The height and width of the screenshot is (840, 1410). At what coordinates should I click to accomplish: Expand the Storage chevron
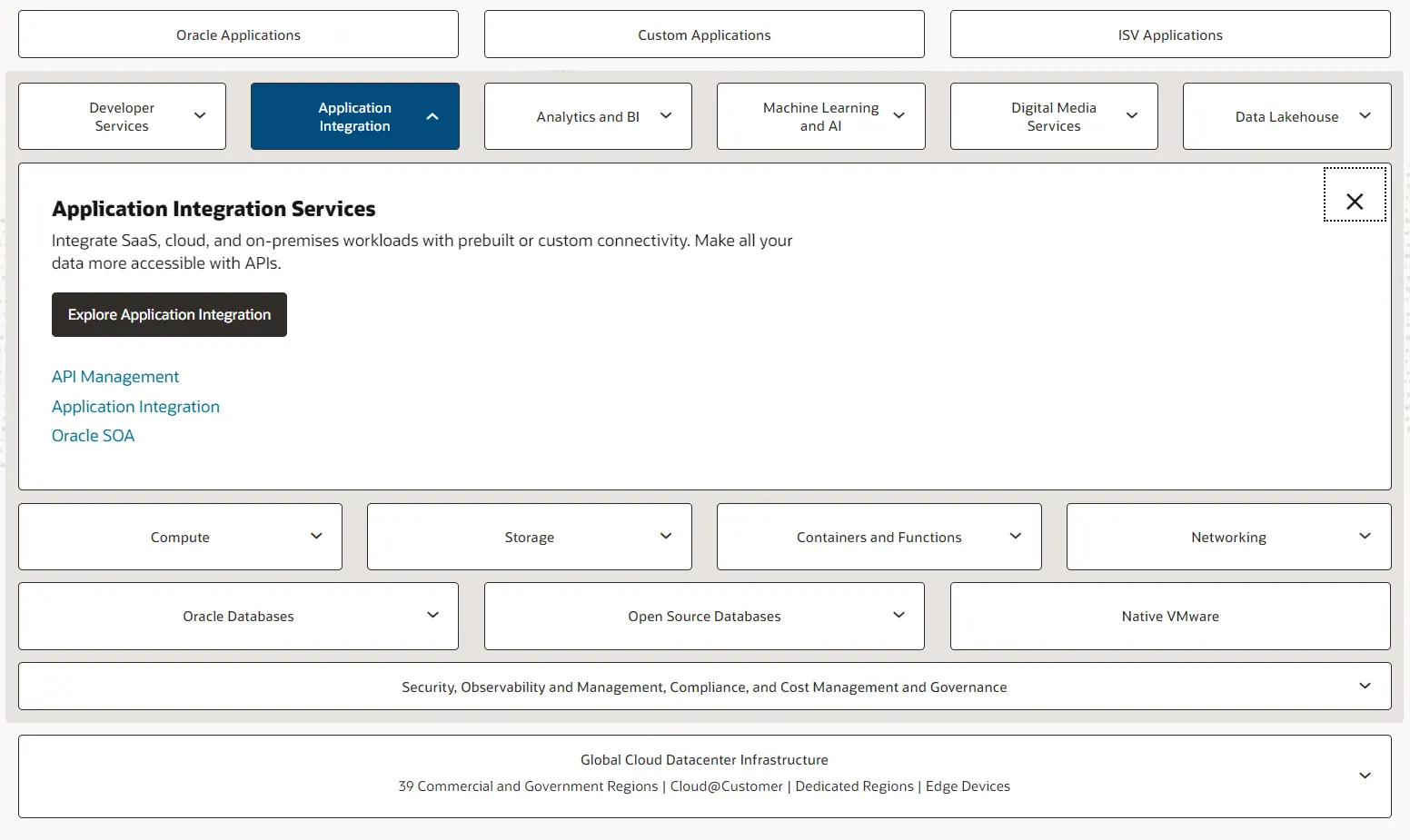pos(666,537)
